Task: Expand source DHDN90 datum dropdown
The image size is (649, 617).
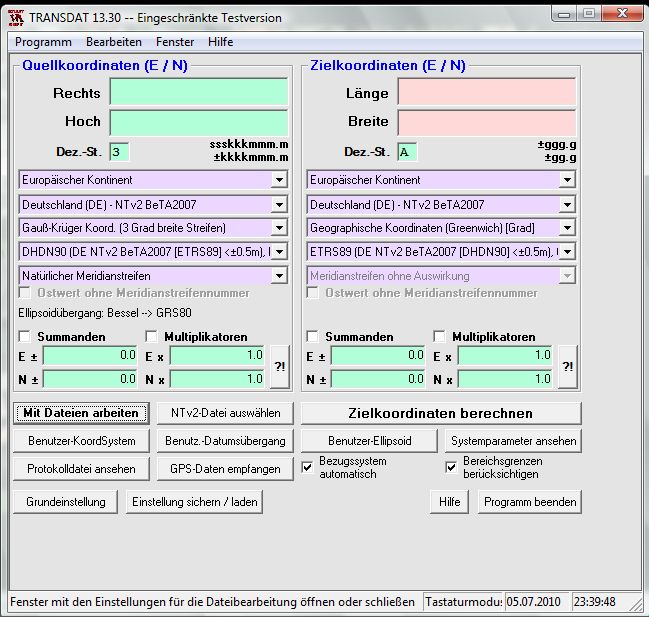Action: 279,252
